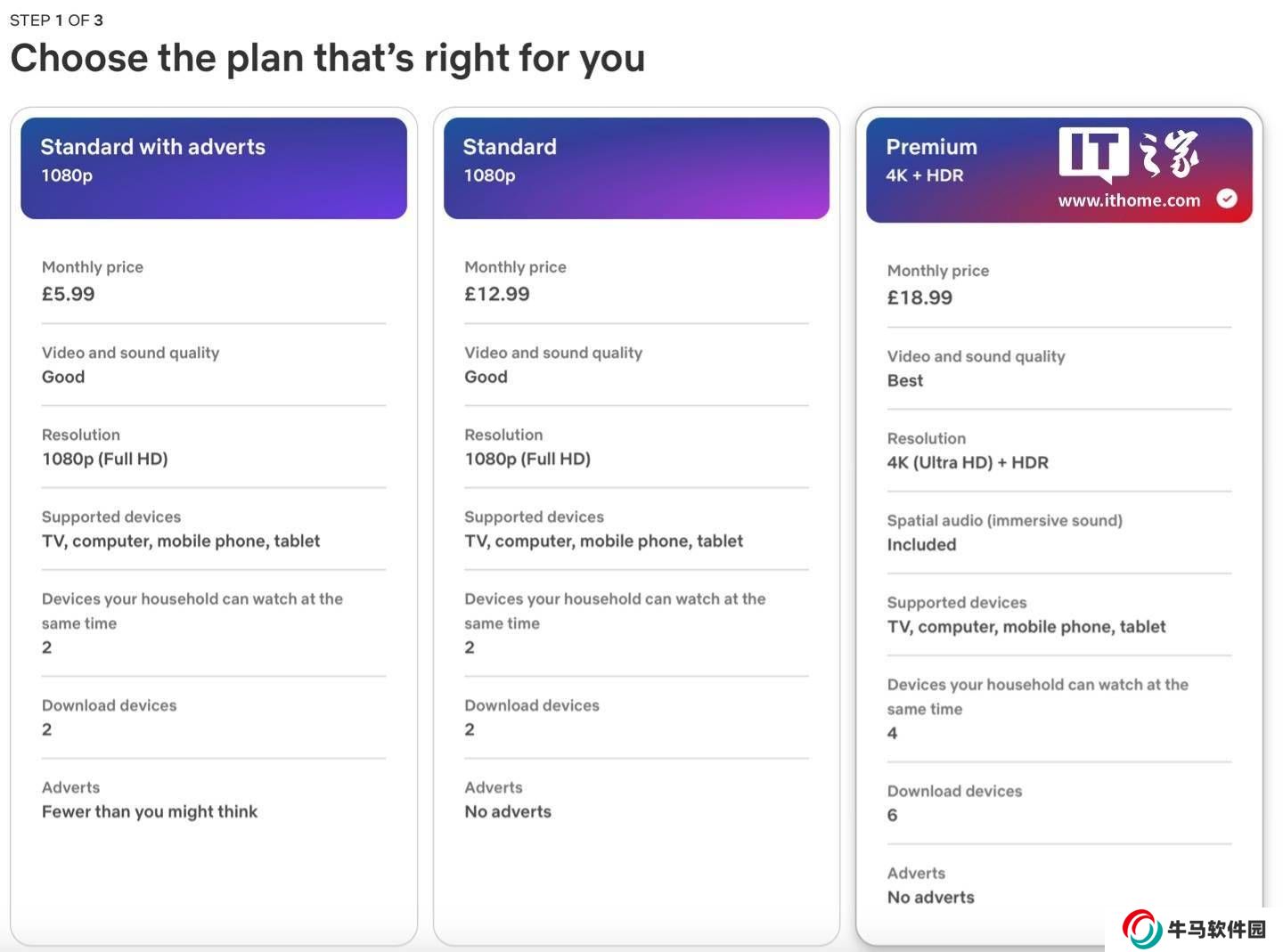Click the swirl logo at bottom right
1283x952 pixels.
tap(1142, 929)
